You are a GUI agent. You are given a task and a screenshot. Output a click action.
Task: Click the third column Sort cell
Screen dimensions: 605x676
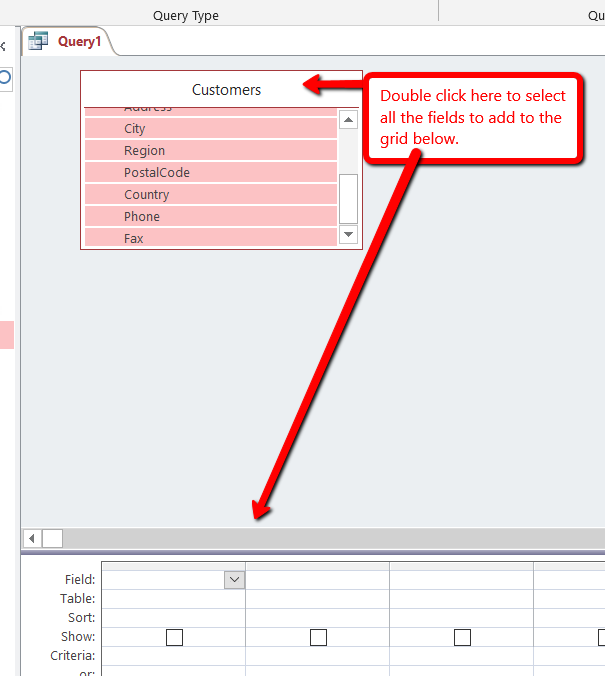(x=461, y=617)
